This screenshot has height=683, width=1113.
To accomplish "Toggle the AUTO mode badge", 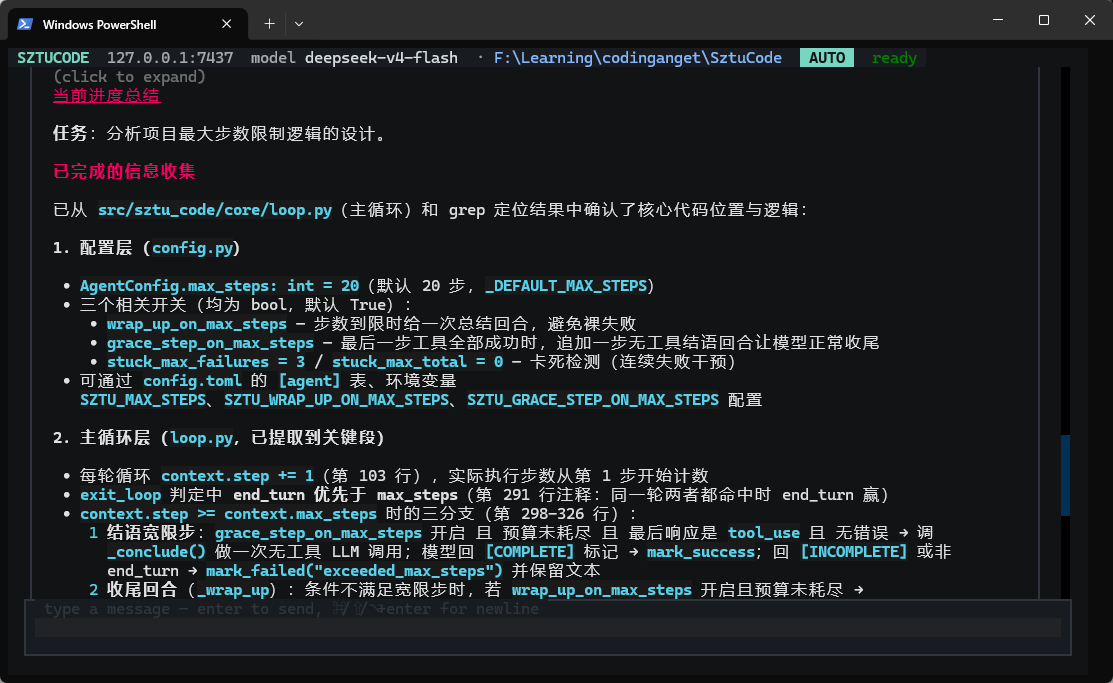I will pyautogui.click(x=827, y=58).
